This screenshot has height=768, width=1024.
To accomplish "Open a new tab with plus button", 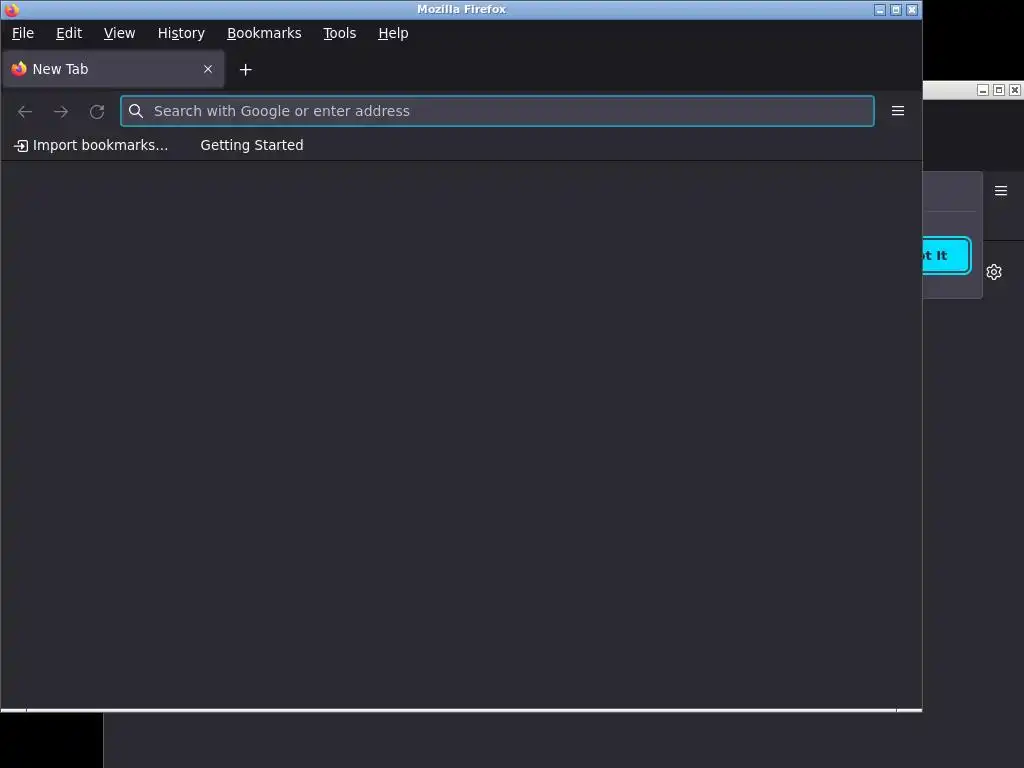I will pos(246,70).
